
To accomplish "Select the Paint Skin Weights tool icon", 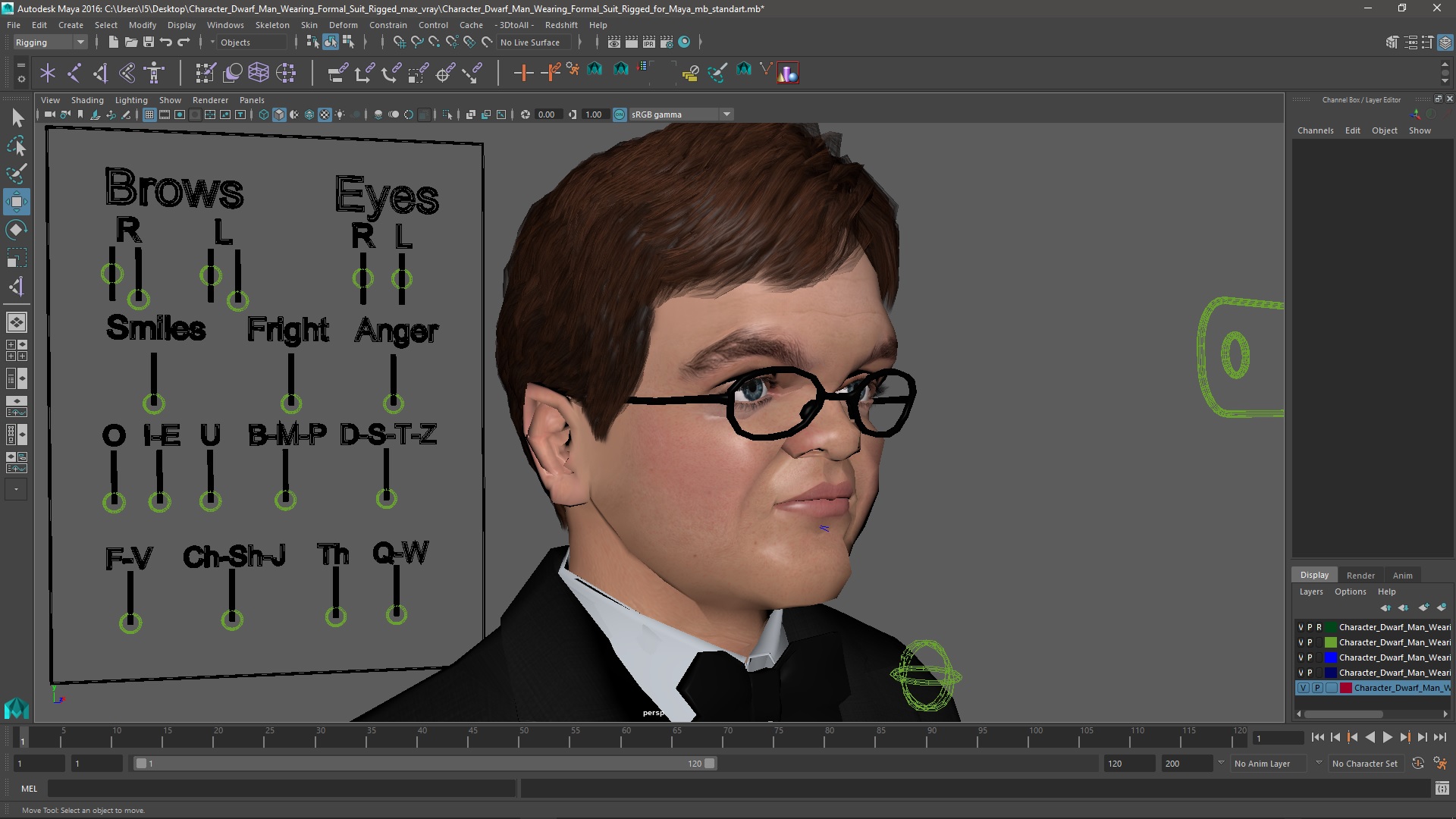I will (x=206, y=73).
